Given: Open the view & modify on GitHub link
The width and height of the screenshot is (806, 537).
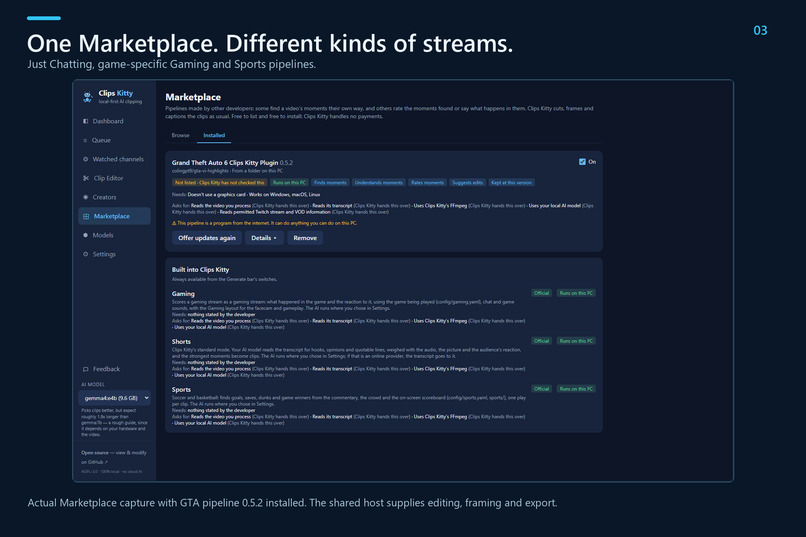Looking at the screenshot, I should [114, 457].
